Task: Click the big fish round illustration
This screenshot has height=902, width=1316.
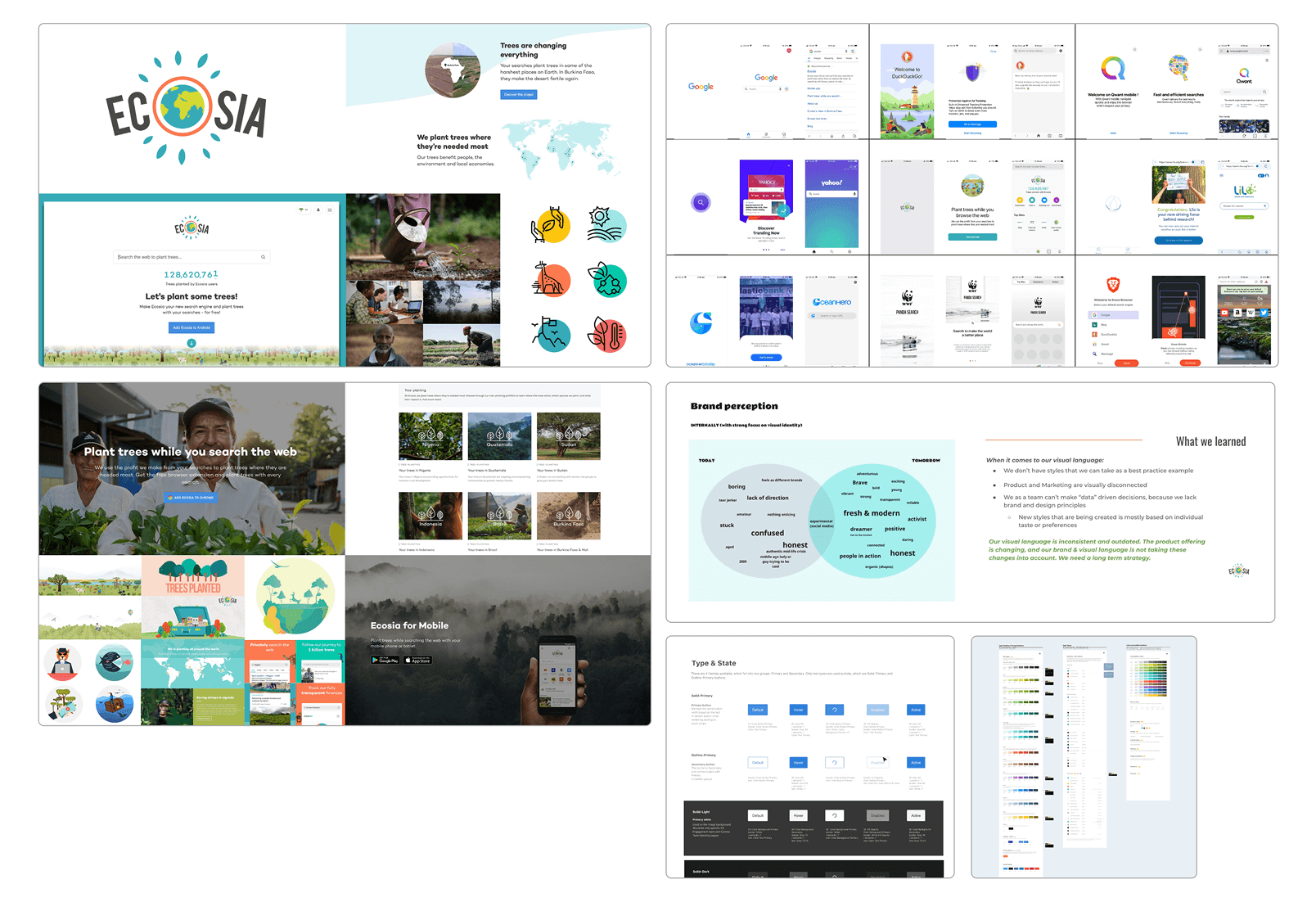Action: click(x=115, y=663)
